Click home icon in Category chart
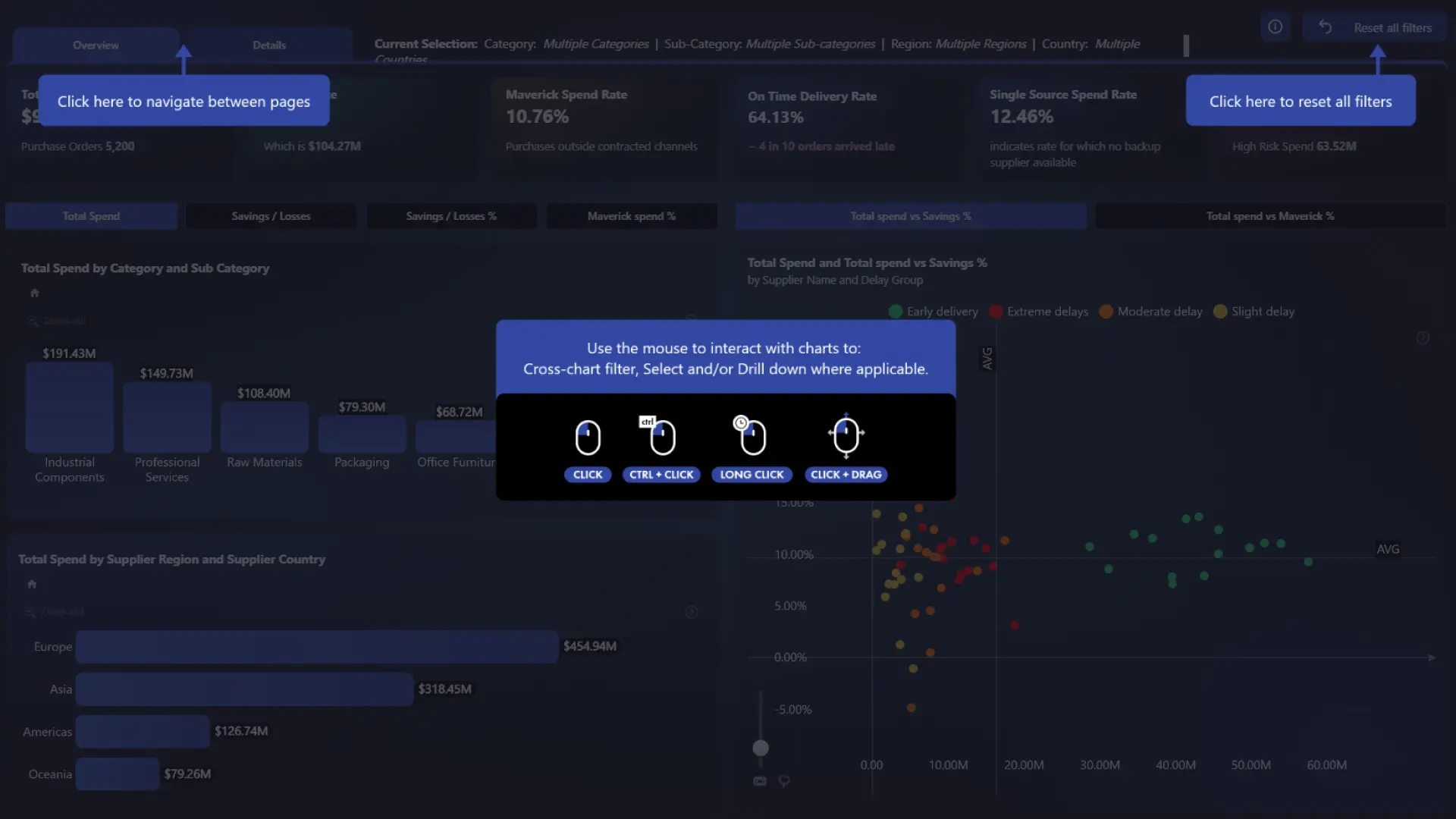Screen dimensions: 1456x819 coord(34,293)
